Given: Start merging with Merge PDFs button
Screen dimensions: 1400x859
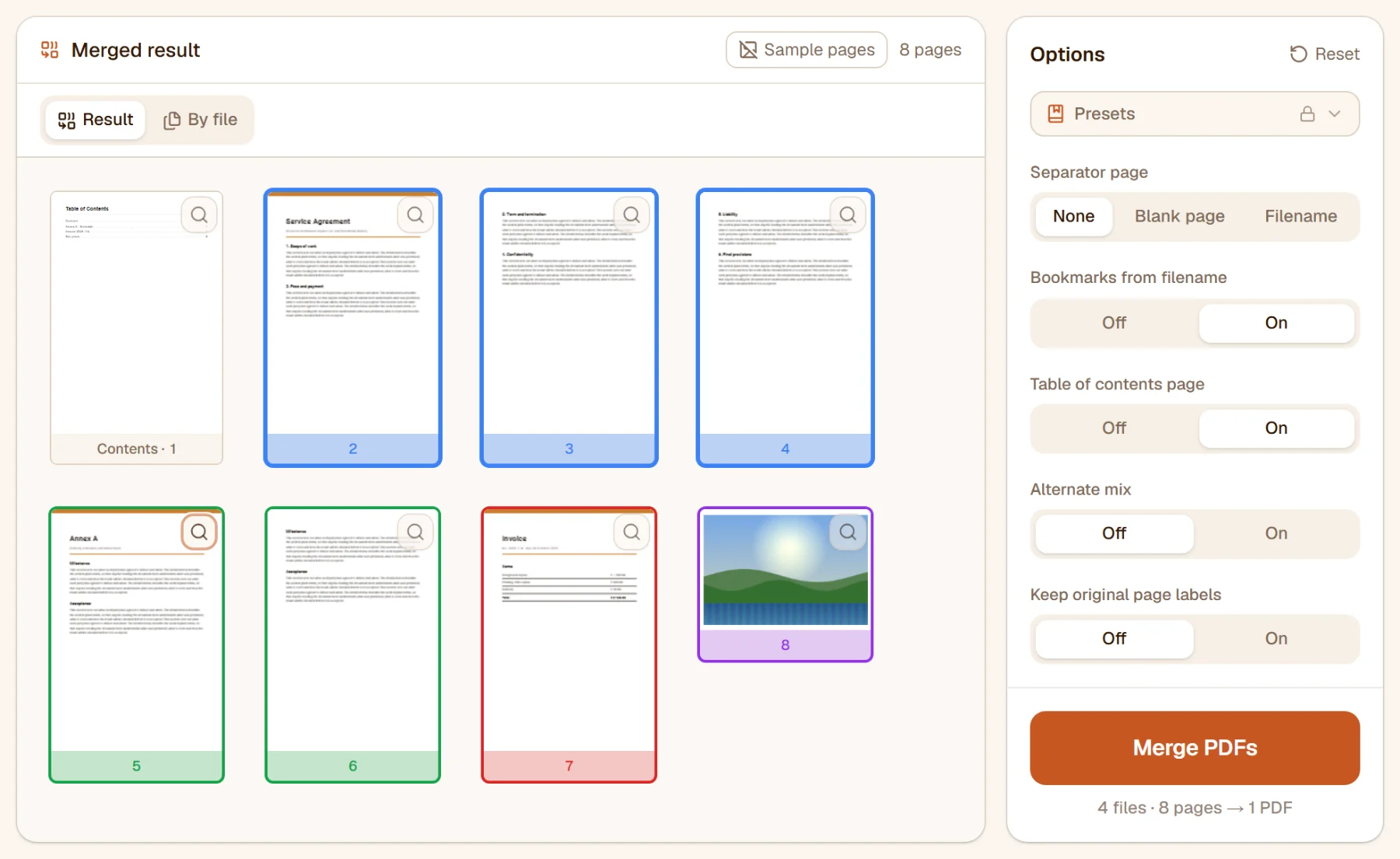Looking at the screenshot, I should pos(1195,748).
